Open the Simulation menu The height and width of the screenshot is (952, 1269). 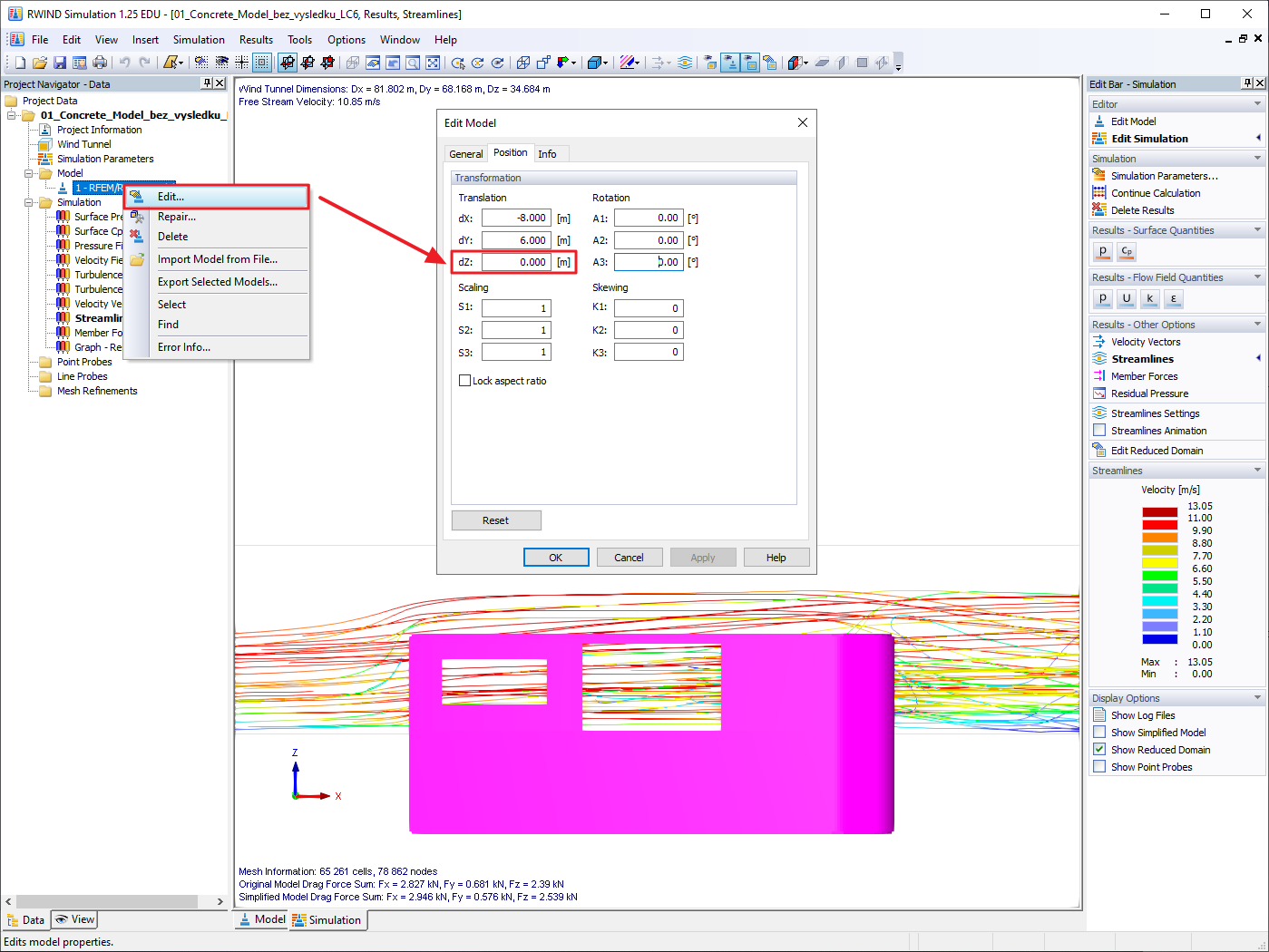click(199, 39)
